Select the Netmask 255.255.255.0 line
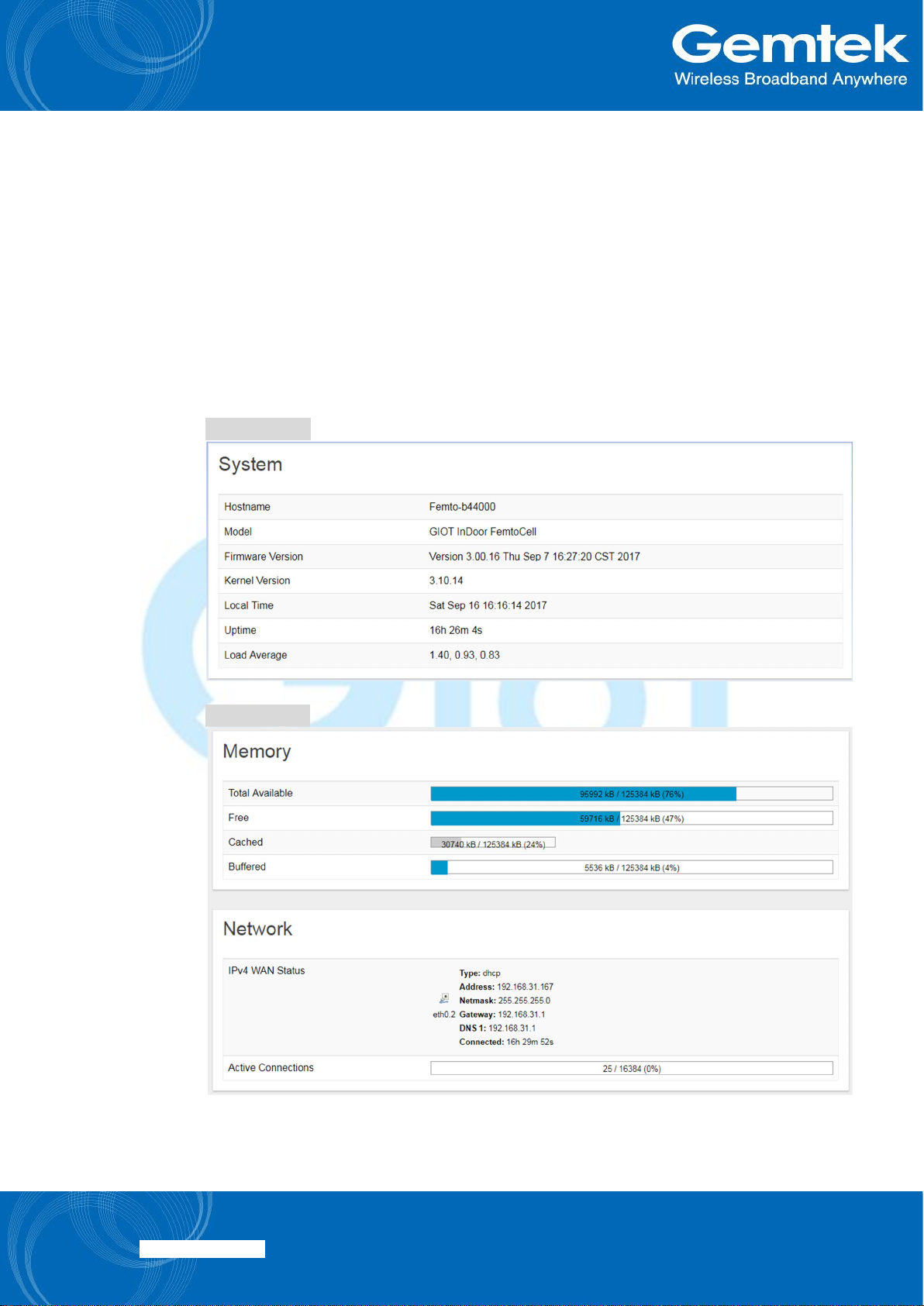The height and width of the screenshot is (1306, 924). coord(505,1001)
